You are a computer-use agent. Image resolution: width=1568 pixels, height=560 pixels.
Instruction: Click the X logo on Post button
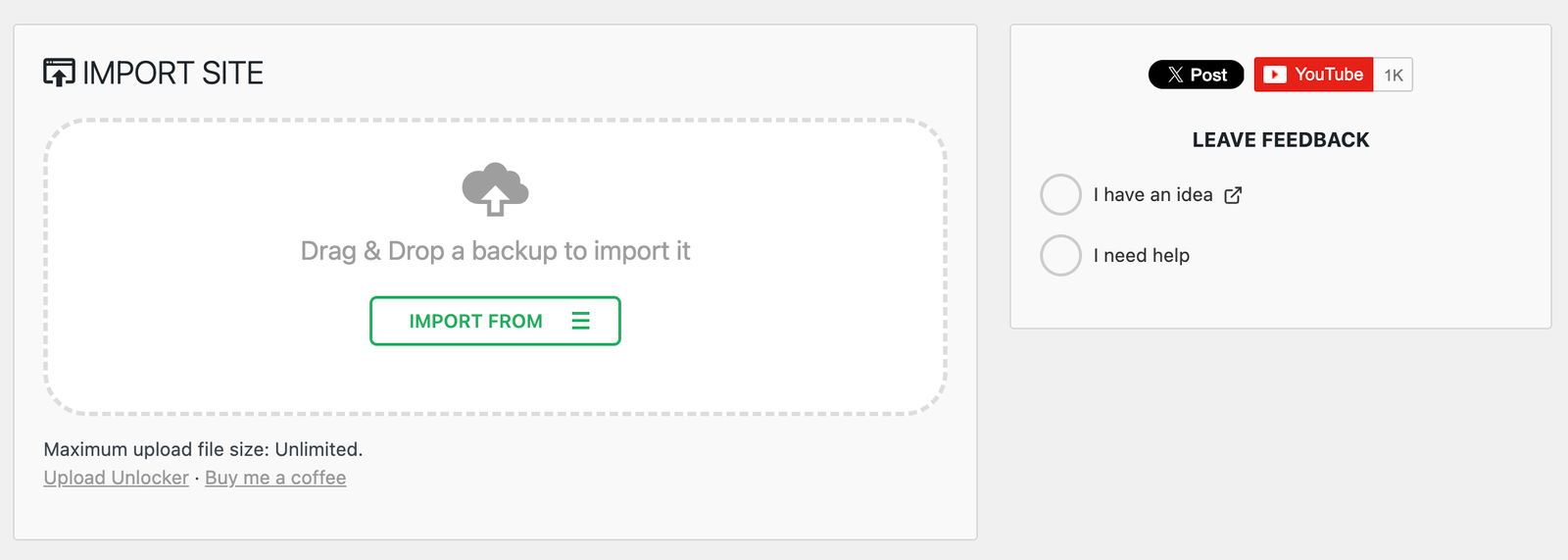[x=1175, y=75]
